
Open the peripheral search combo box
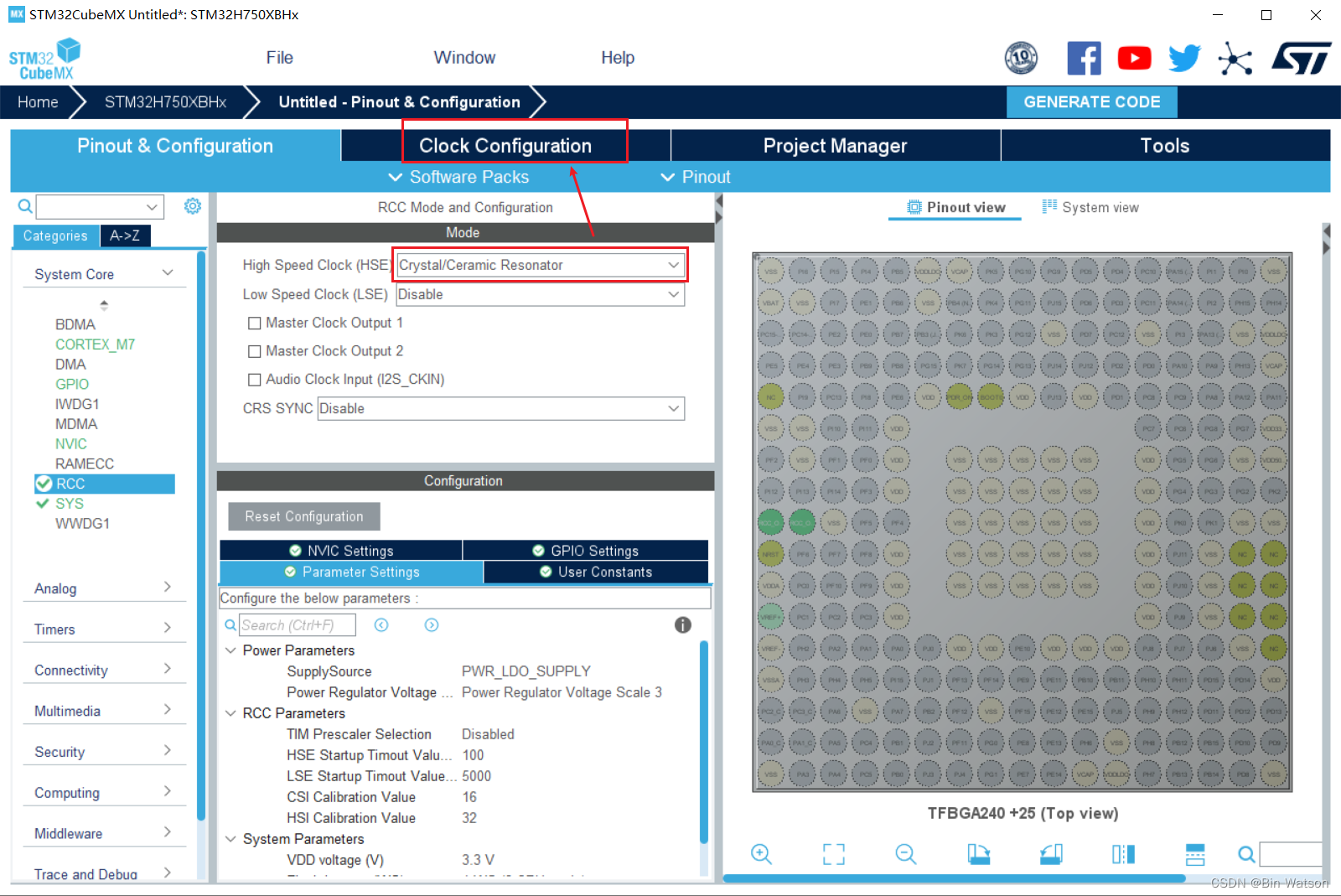coord(100,206)
